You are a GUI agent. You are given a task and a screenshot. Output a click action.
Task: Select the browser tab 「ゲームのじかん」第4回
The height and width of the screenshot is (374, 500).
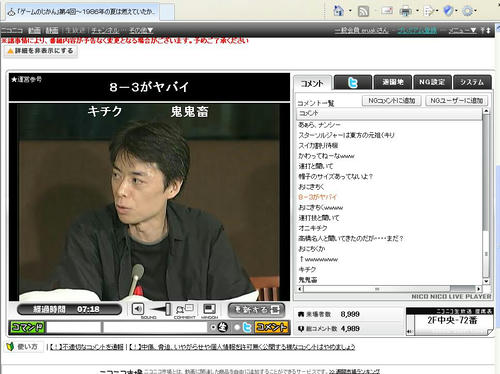(82, 12)
